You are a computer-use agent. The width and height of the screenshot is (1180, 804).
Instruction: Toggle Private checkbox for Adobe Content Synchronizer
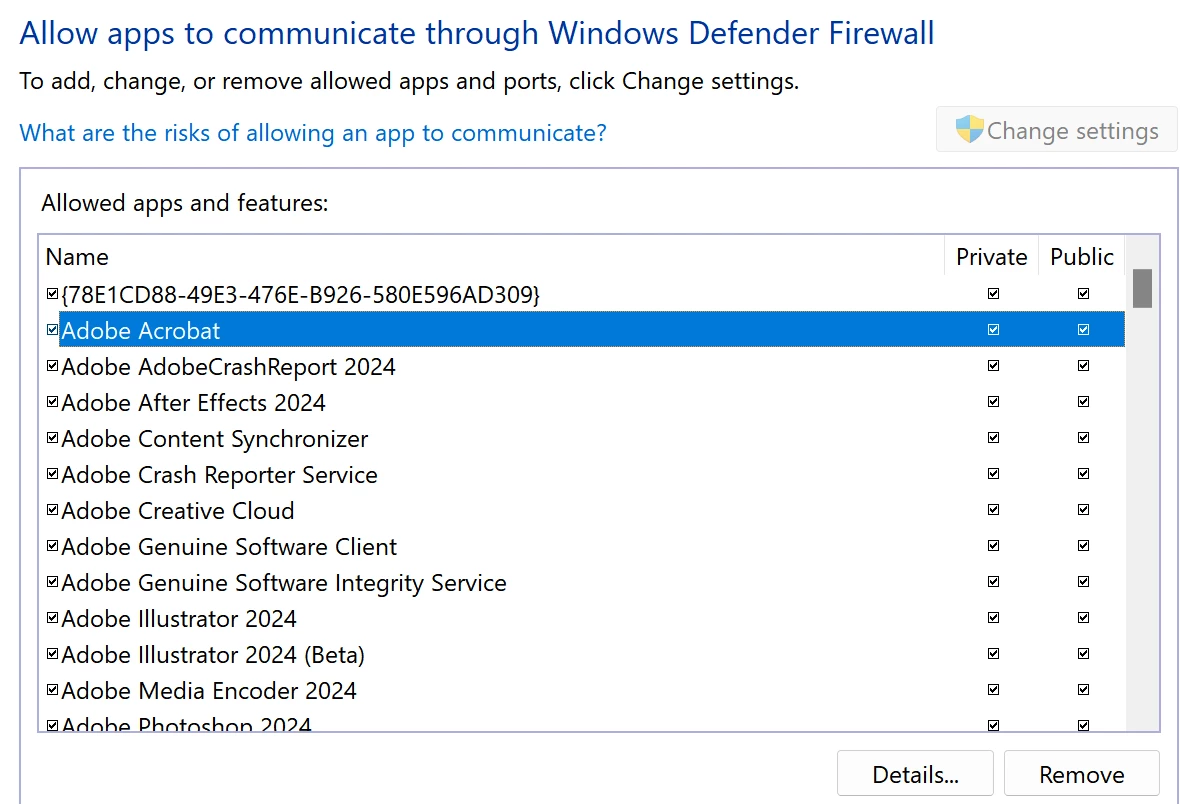pyautogui.click(x=993, y=437)
